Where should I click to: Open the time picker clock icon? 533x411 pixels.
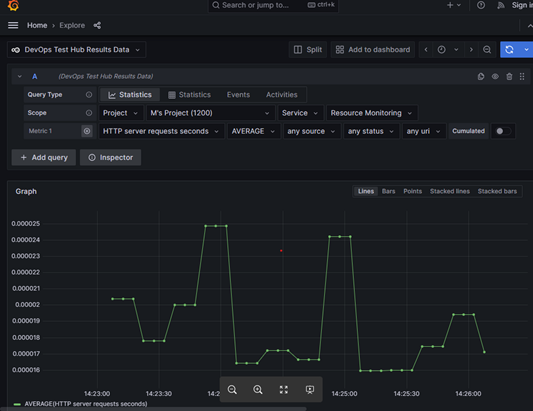point(441,50)
